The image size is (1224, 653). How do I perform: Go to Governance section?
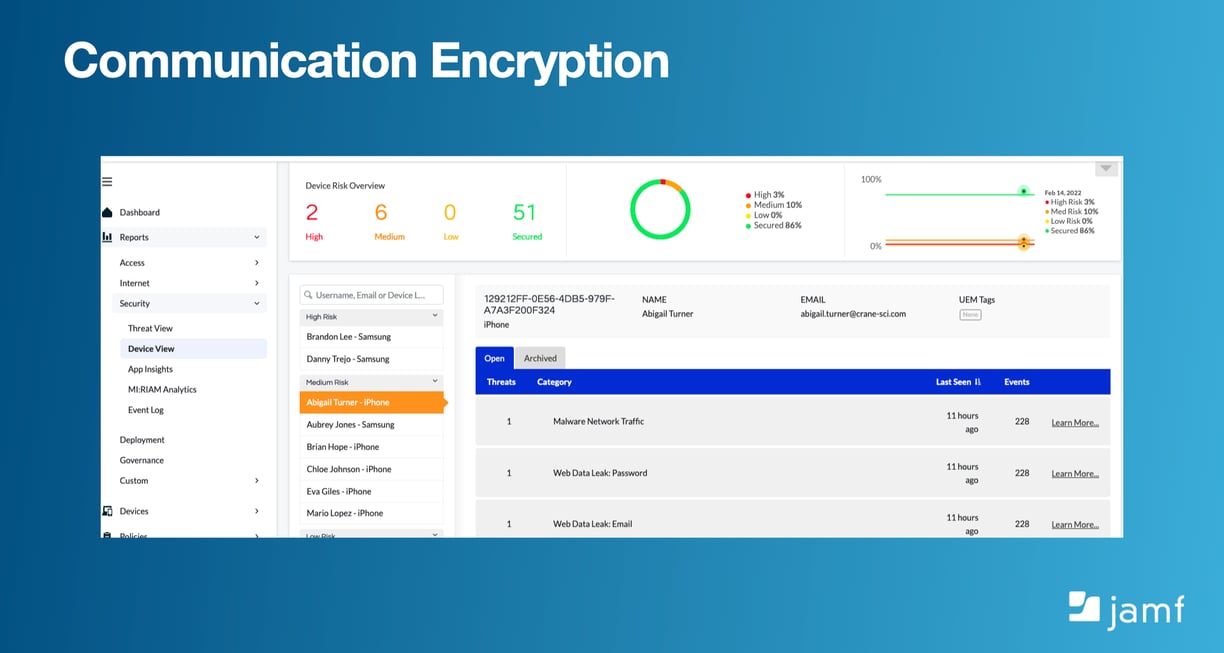(142, 460)
